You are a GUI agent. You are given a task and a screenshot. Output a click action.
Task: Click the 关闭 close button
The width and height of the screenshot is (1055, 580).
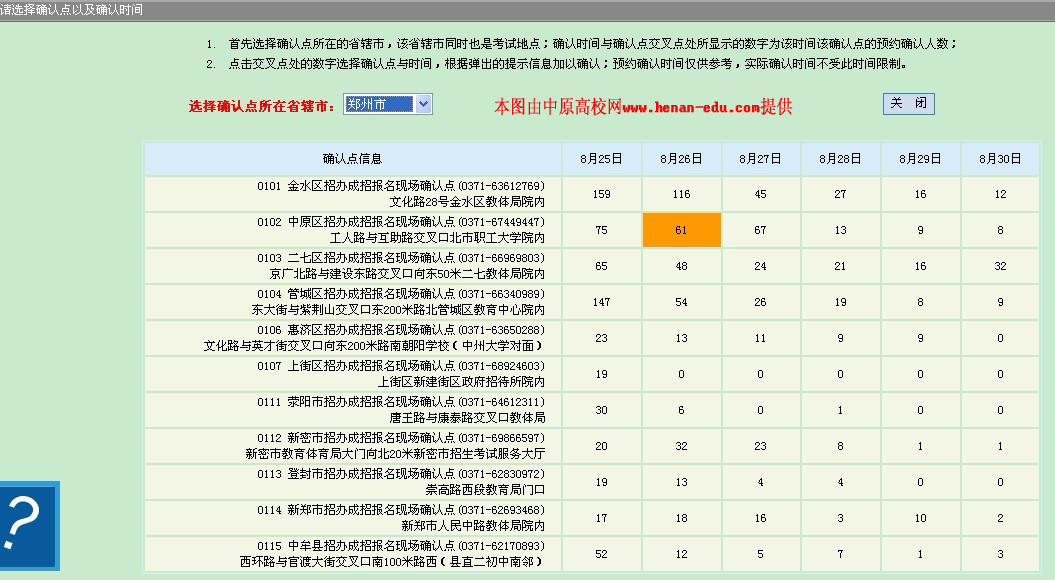pos(908,104)
